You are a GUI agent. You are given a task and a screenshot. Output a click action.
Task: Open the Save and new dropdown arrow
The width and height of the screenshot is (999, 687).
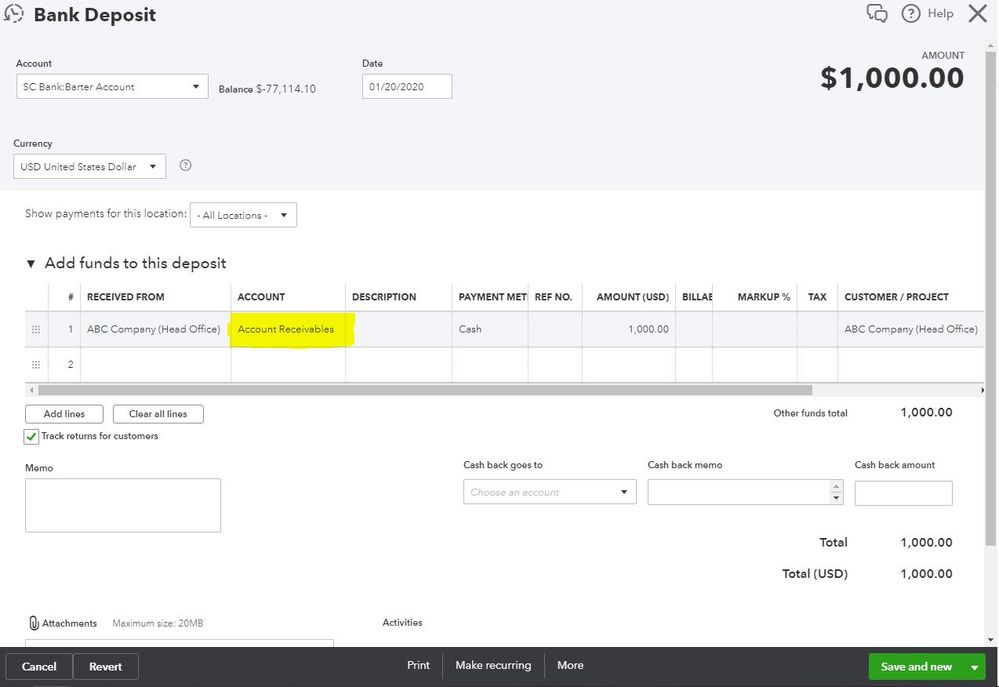click(x=974, y=667)
